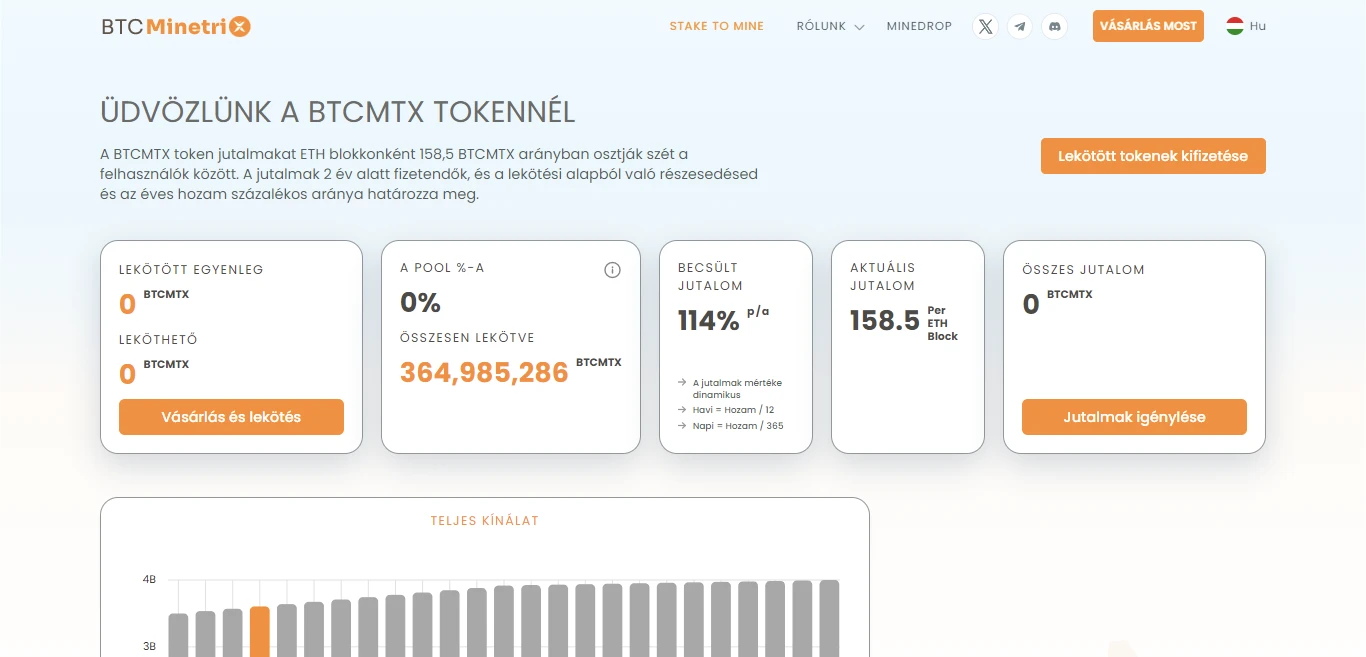The height and width of the screenshot is (657, 1366).
Task: Click the Napi = Hozam / 365 note
Action: [x=738, y=426]
